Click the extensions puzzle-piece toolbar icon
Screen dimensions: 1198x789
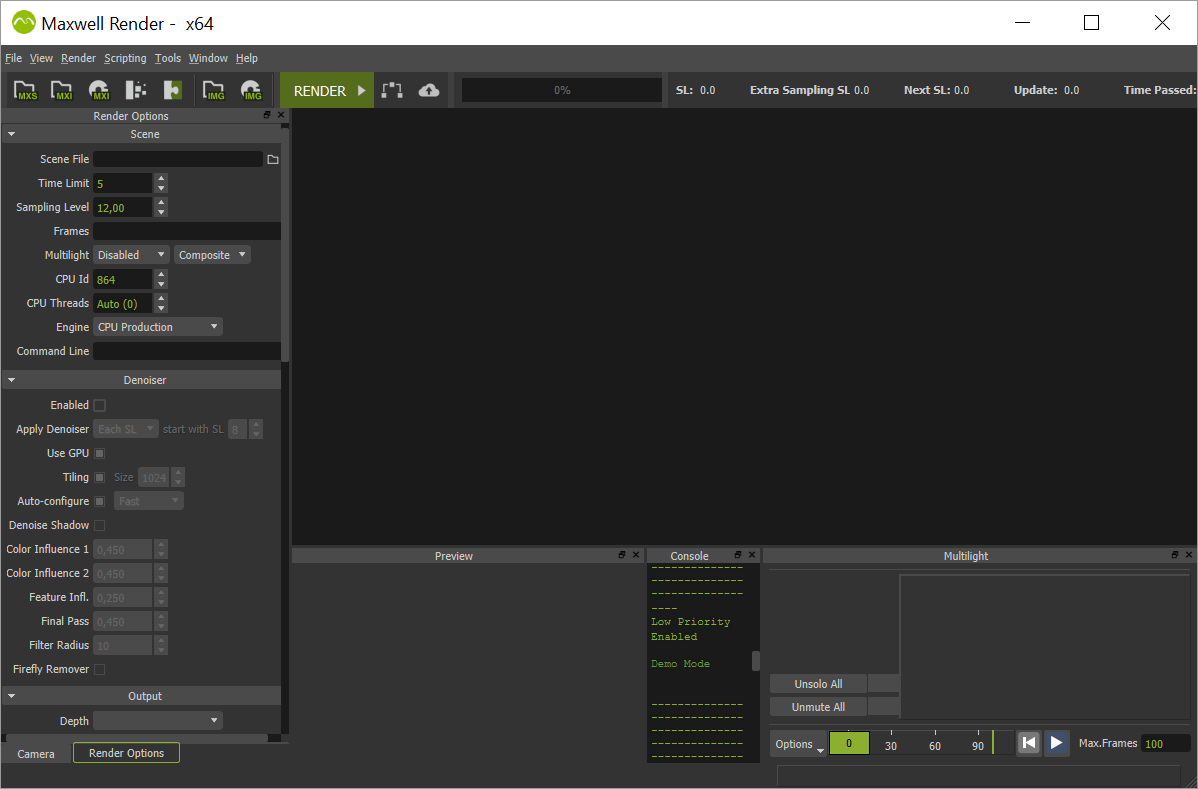172,90
